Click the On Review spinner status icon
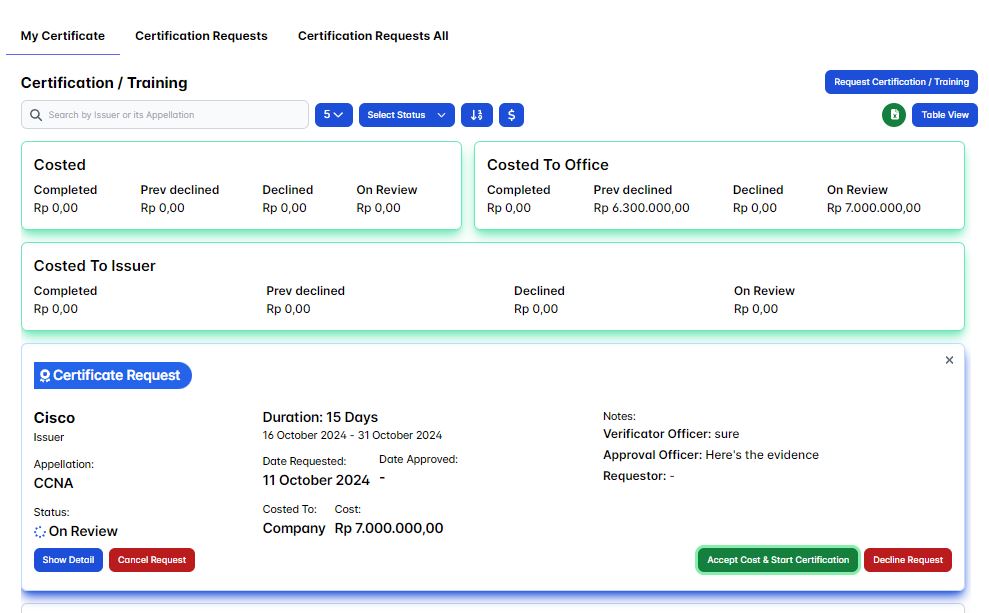 pyautogui.click(x=40, y=532)
